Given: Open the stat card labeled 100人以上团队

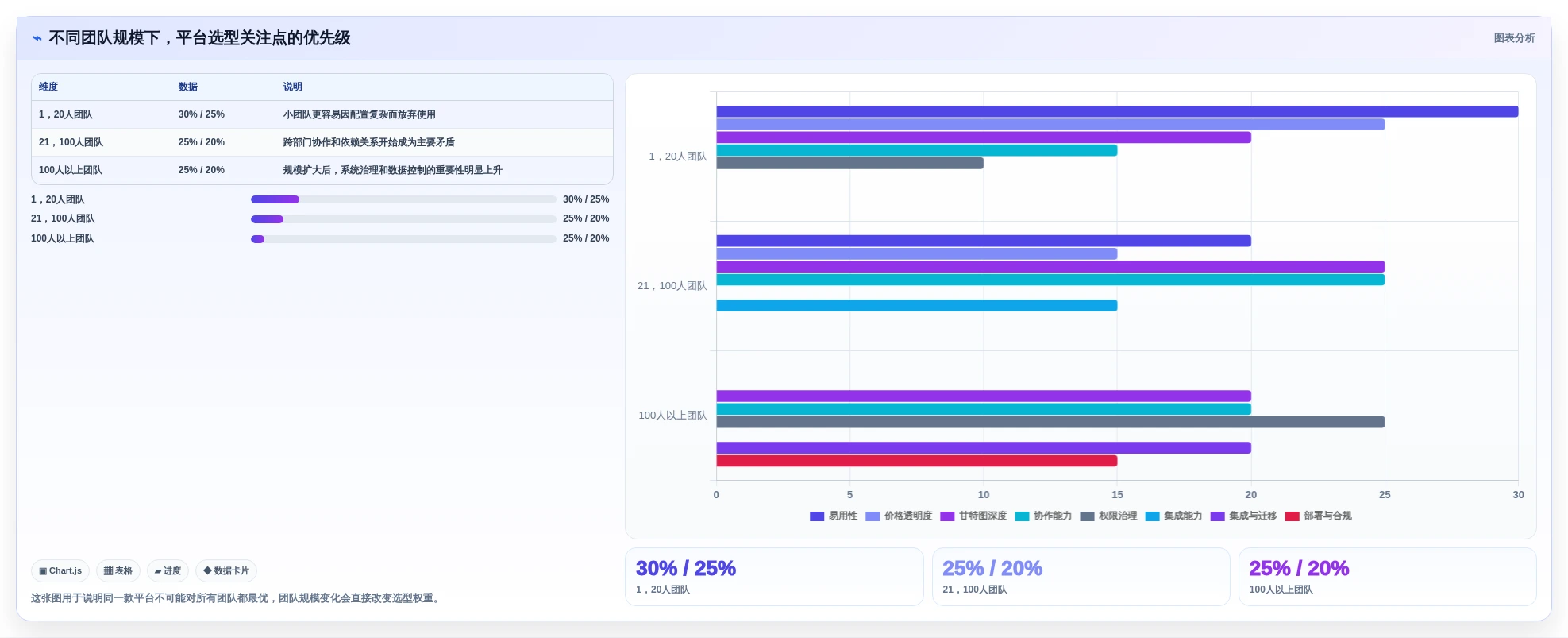Looking at the screenshot, I should pos(1387,577).
